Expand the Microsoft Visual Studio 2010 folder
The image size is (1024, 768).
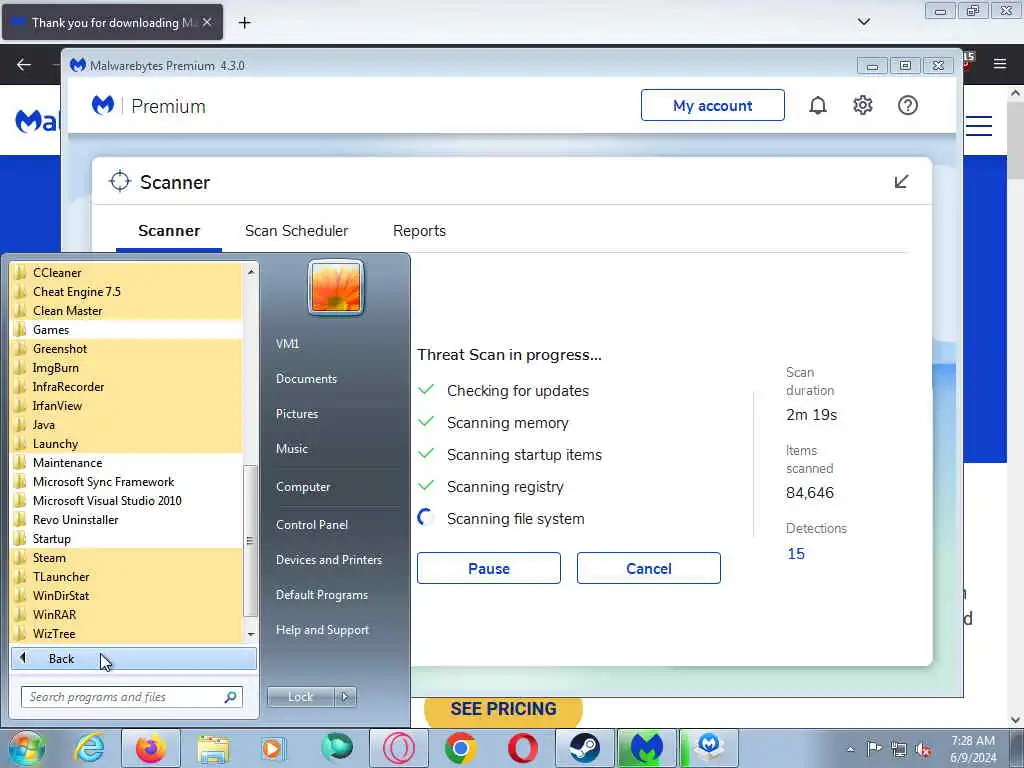click(x=127, y=500)
